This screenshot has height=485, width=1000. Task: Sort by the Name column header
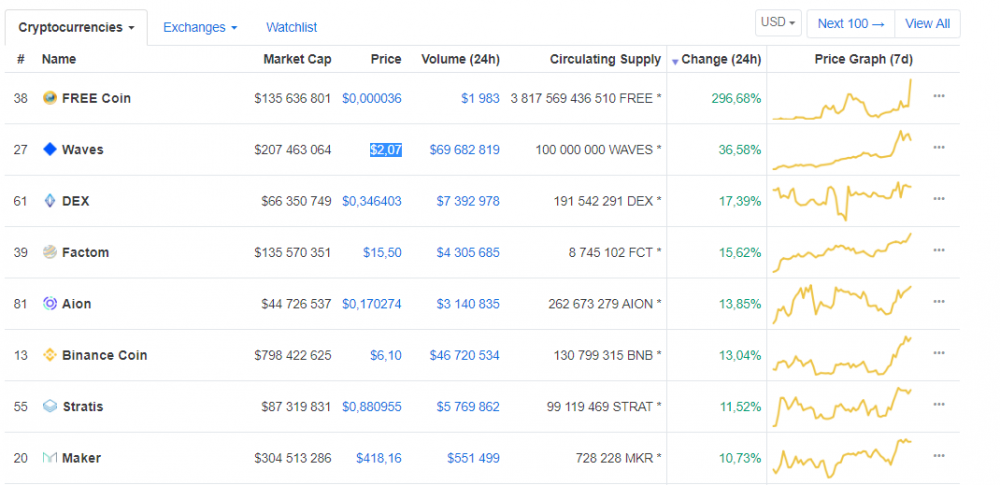[59, 59]
